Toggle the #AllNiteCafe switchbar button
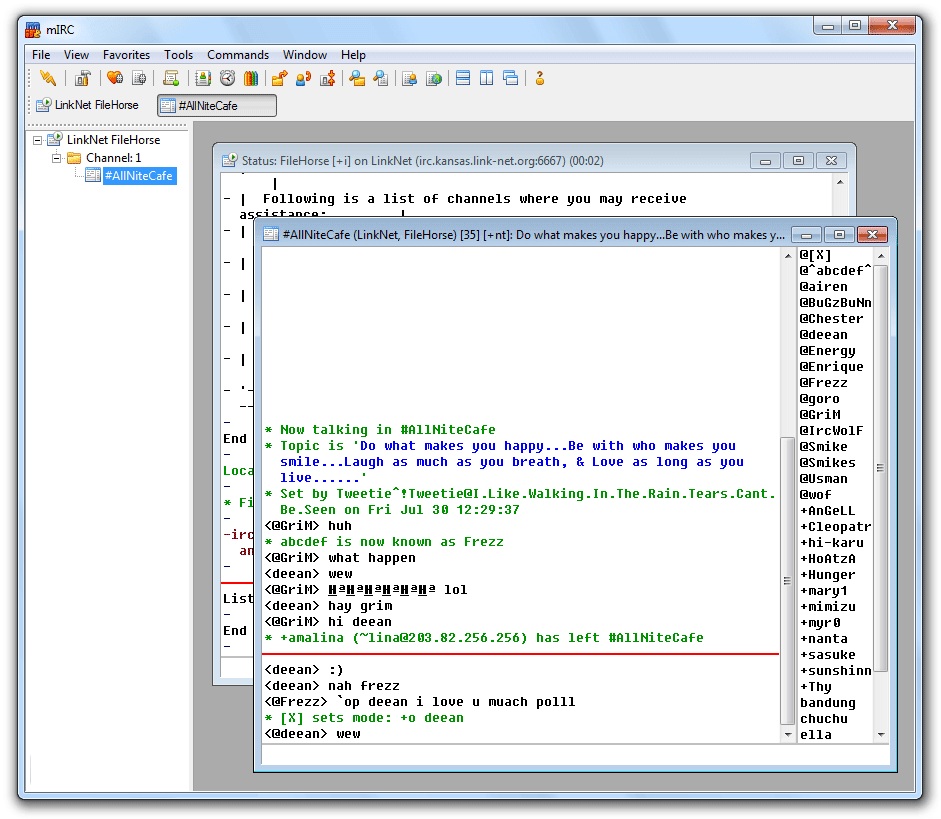Image resolution: width=941 pixels, height=819 pixels. click(216, 105)
